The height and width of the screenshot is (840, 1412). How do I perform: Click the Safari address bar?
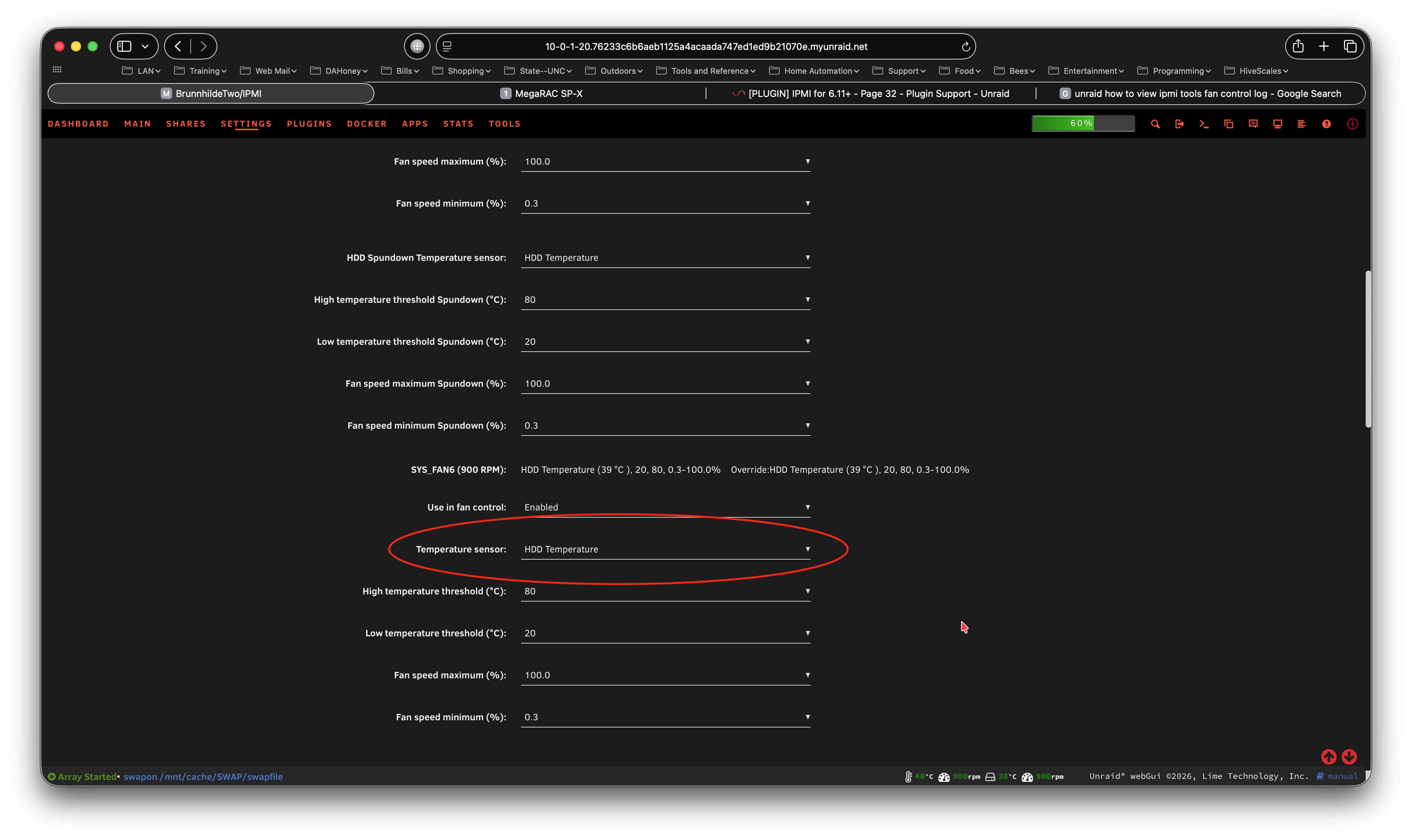coord(705,46)
